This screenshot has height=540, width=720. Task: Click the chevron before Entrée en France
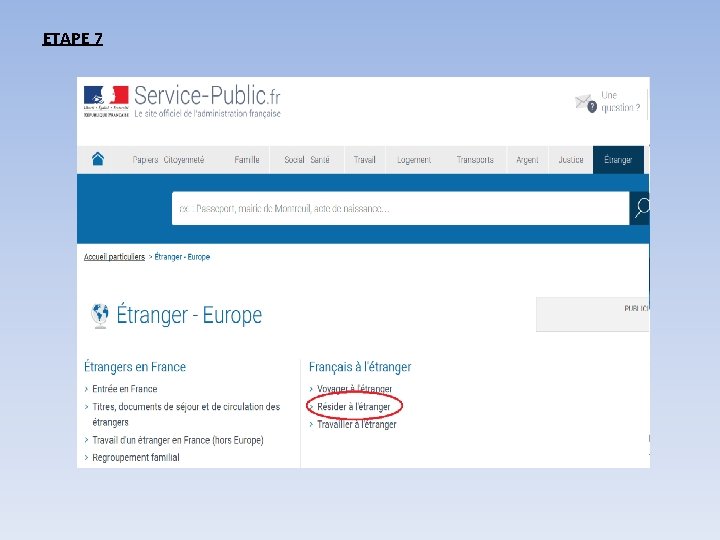tap(86, 389)
